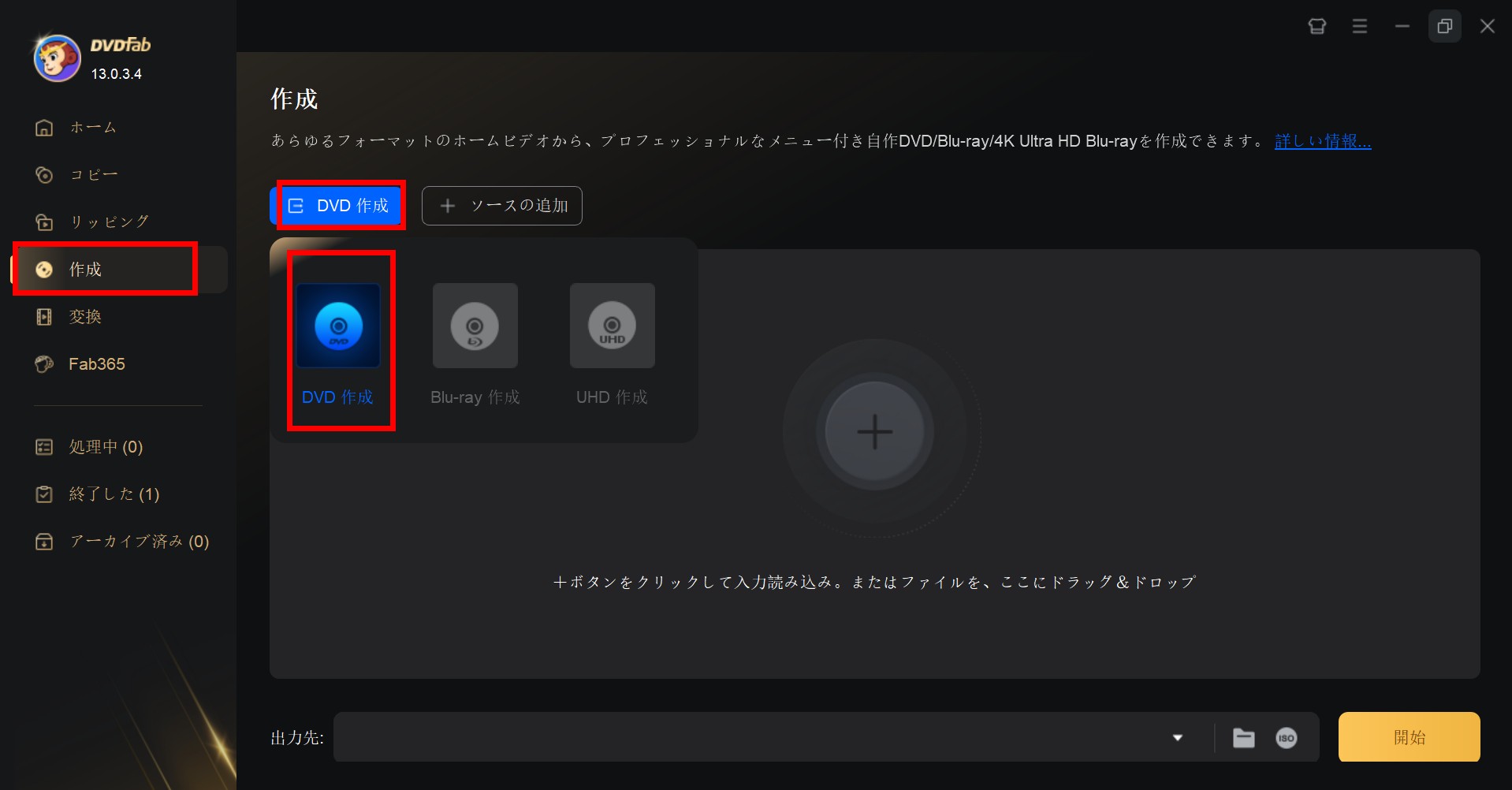Choose the Blu-ray 作成 disc icon
This screenshot has height=790, width=1512.
coord(475,326)
